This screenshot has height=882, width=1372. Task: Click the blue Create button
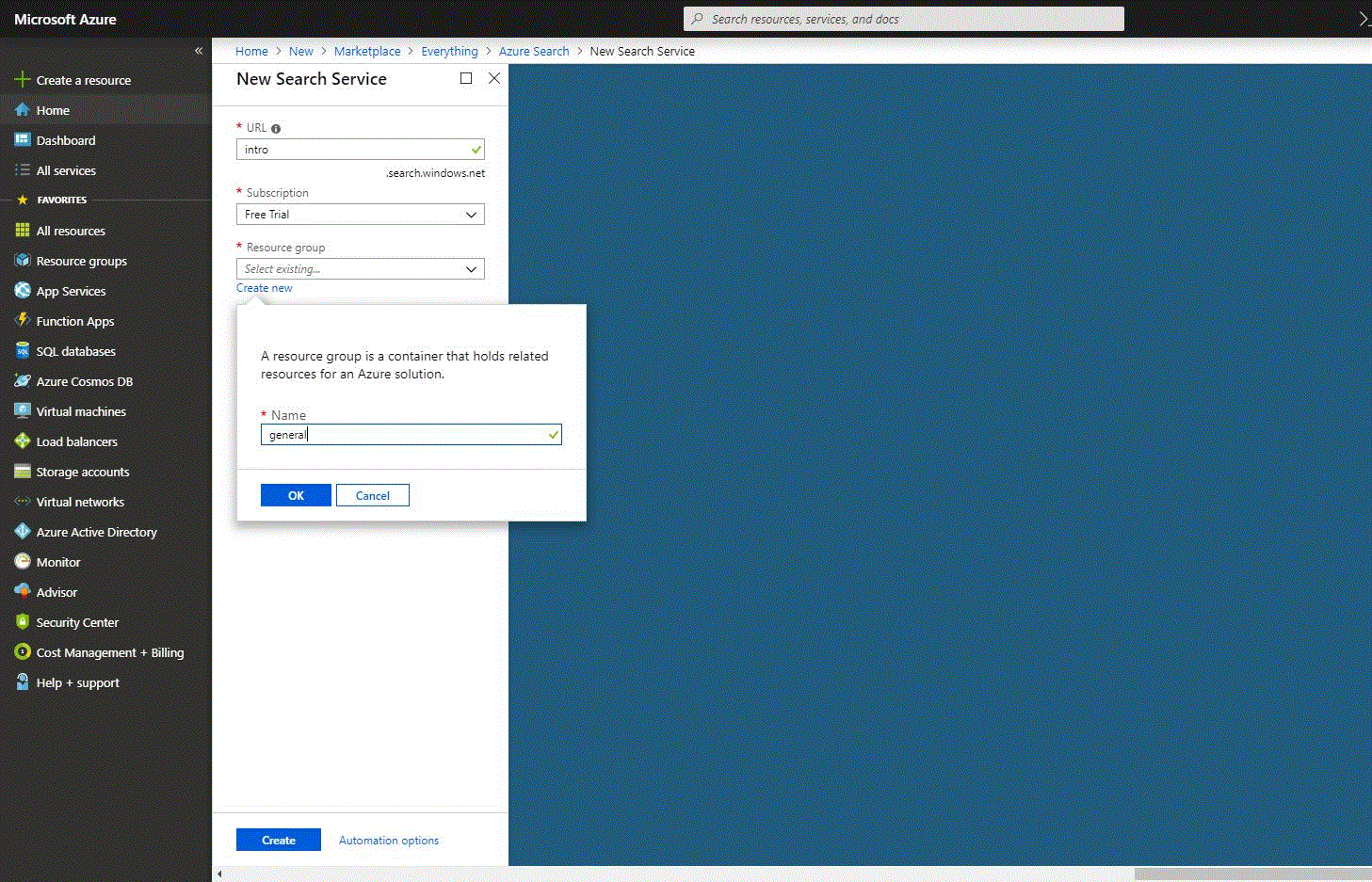(279, 840)
